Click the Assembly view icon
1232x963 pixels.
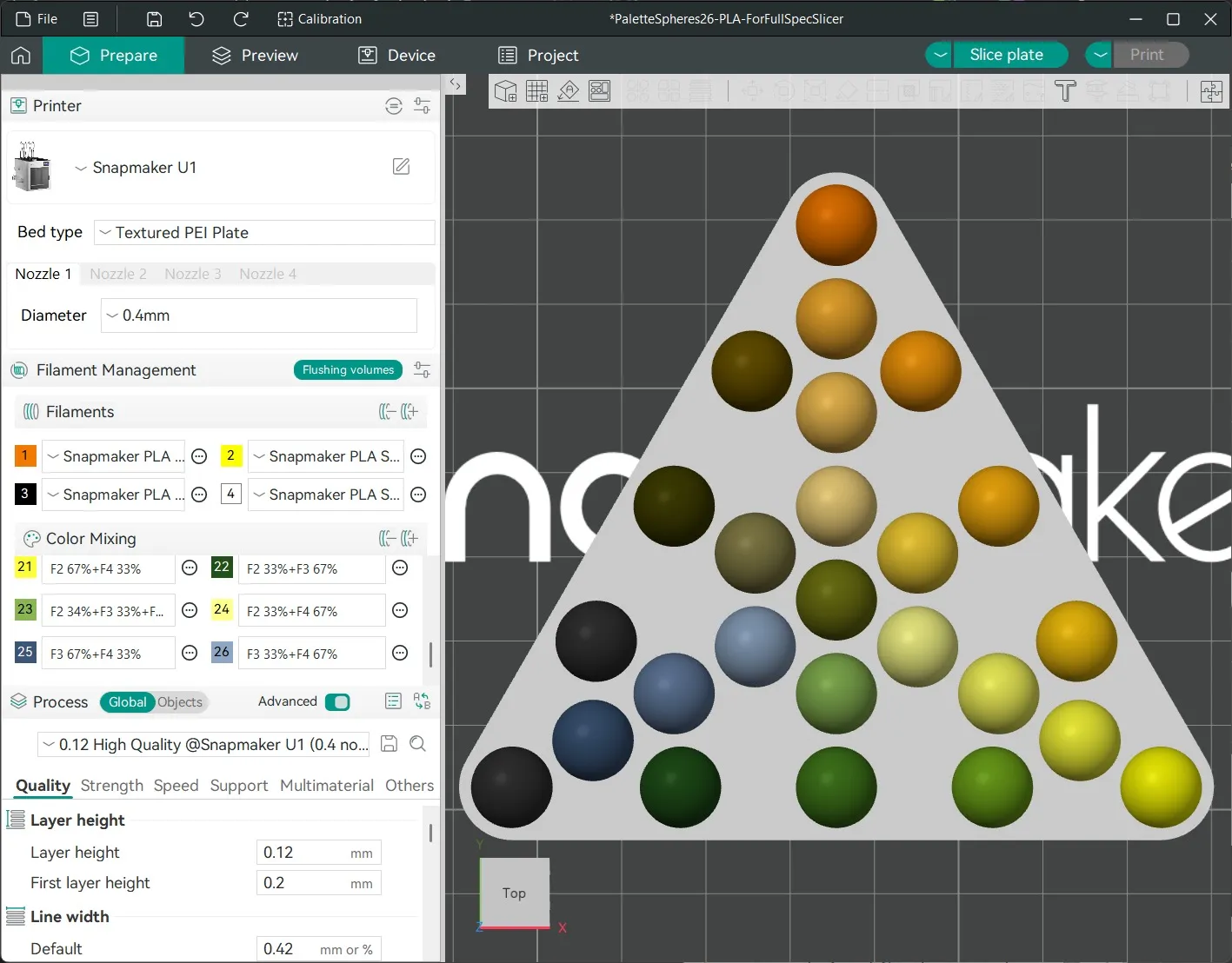pos(1211,90)
